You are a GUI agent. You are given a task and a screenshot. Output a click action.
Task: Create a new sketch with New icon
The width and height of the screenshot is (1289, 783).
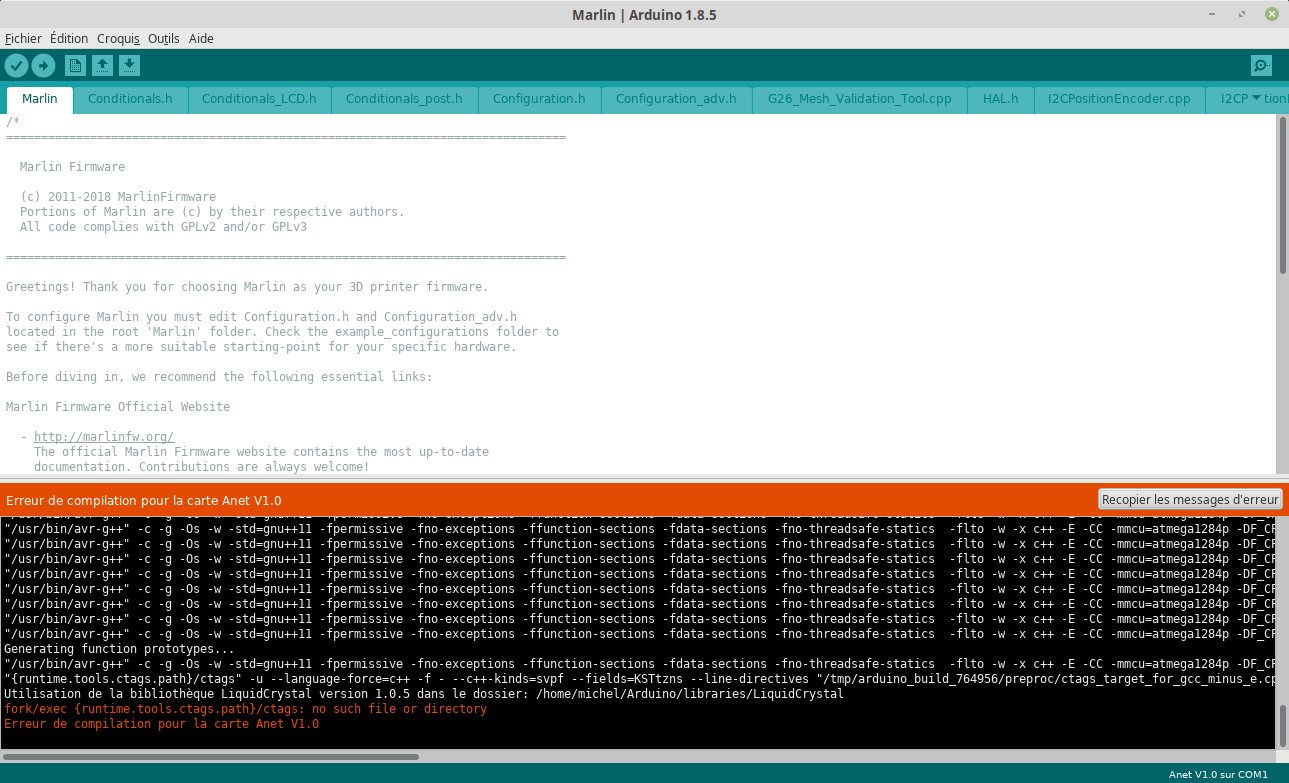75,66
